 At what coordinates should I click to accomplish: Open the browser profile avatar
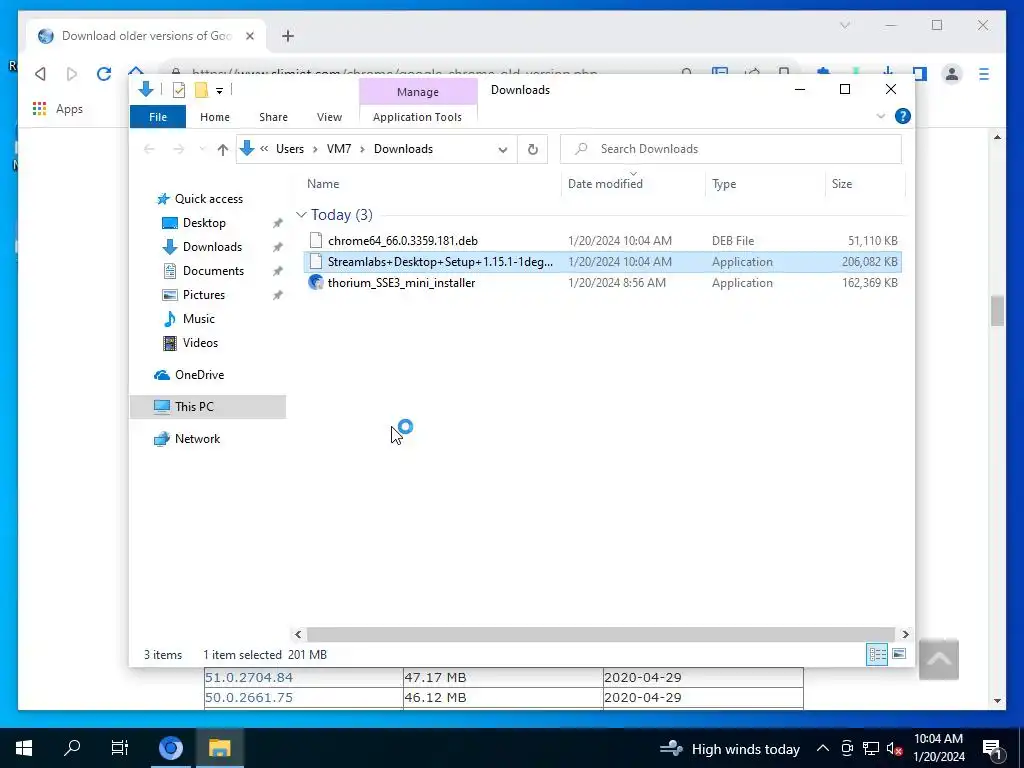point(952,74)
